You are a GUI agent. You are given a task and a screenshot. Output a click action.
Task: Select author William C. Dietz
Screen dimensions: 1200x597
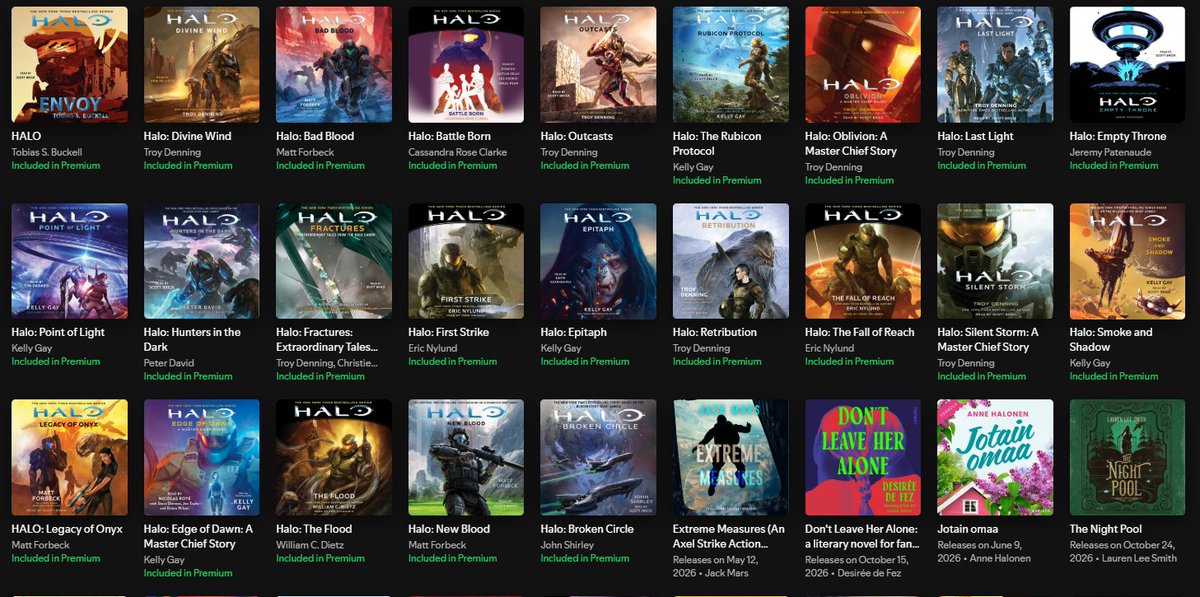coord(312,544)
